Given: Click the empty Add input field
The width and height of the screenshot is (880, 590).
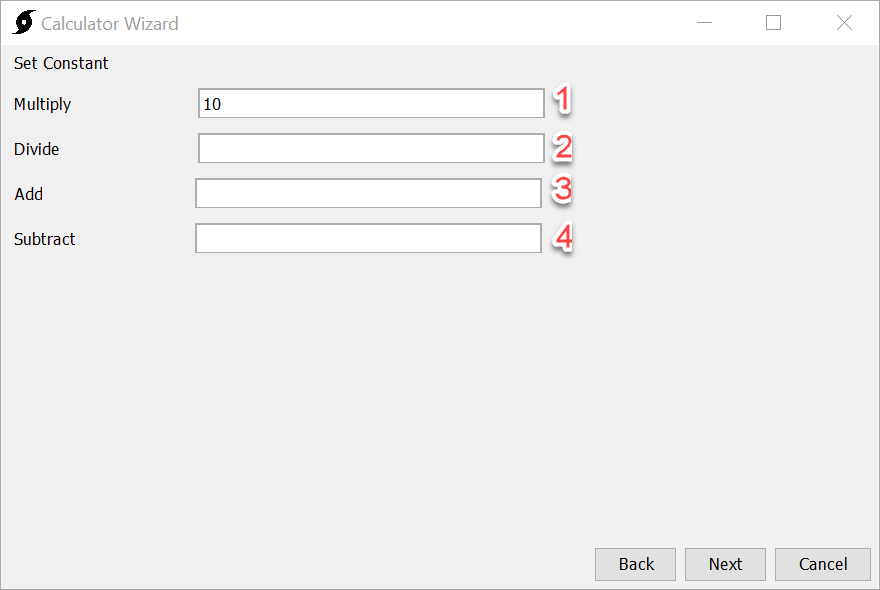Looking at the screenshot, I should pyautogui.click(x=370, y=193).
